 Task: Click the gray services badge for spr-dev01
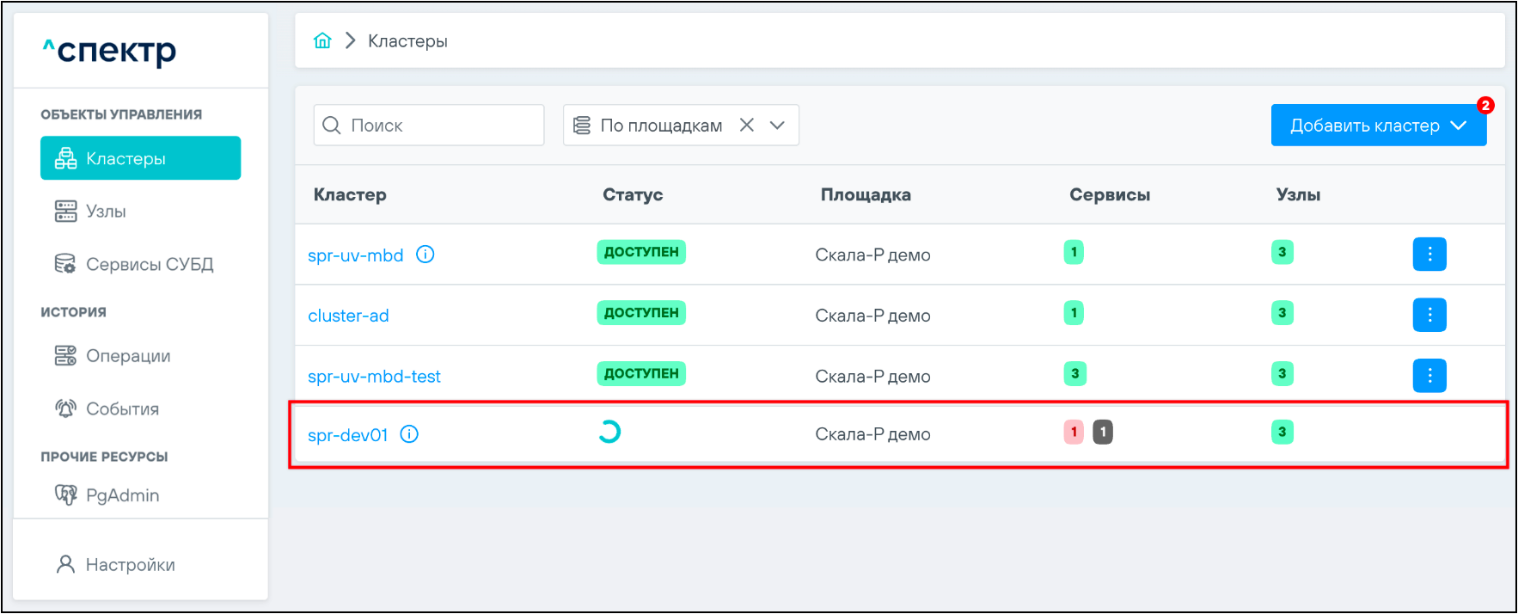pyautogui.click(x=1103, y=432)
